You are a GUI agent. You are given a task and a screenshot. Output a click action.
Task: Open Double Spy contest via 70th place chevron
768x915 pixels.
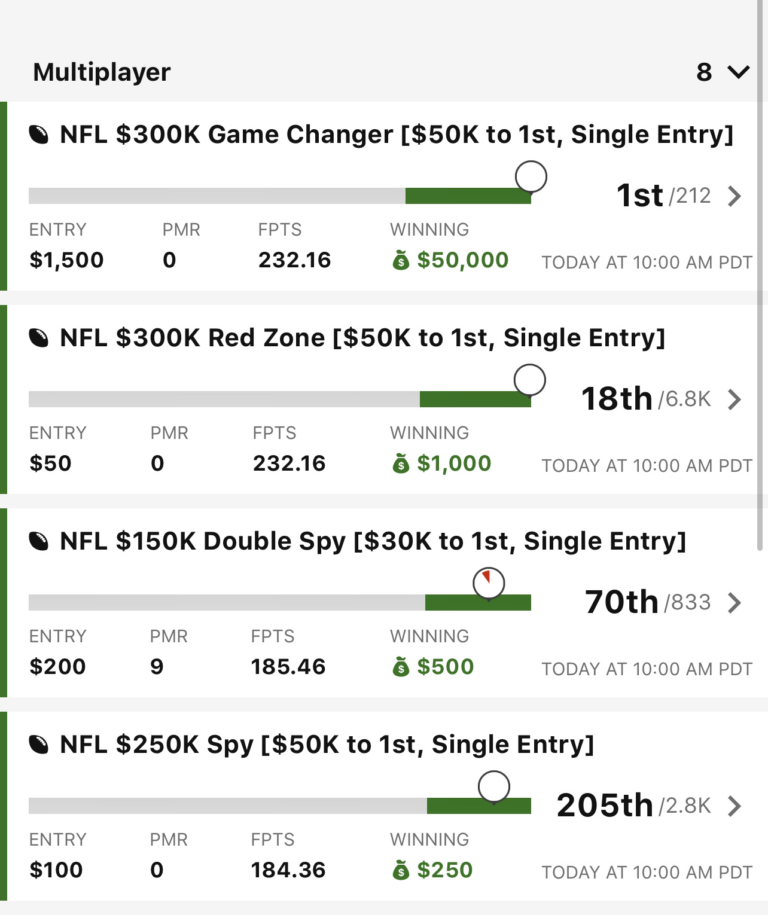tap(735, 603)
